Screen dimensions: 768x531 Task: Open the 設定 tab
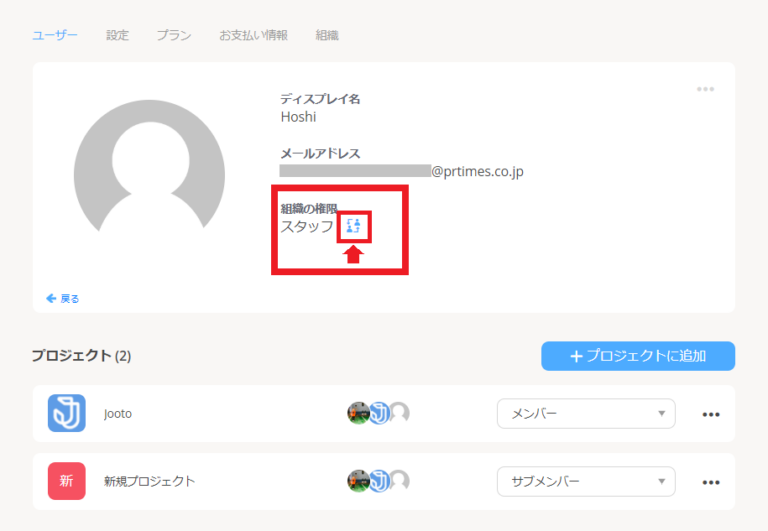click(118, 35)
